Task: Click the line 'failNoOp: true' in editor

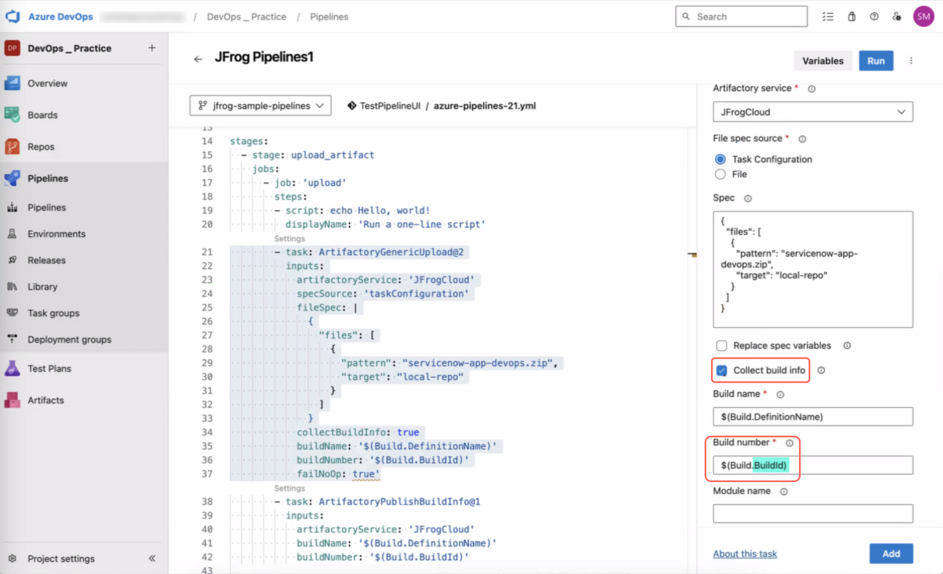Action: click(x=338, y=474)
